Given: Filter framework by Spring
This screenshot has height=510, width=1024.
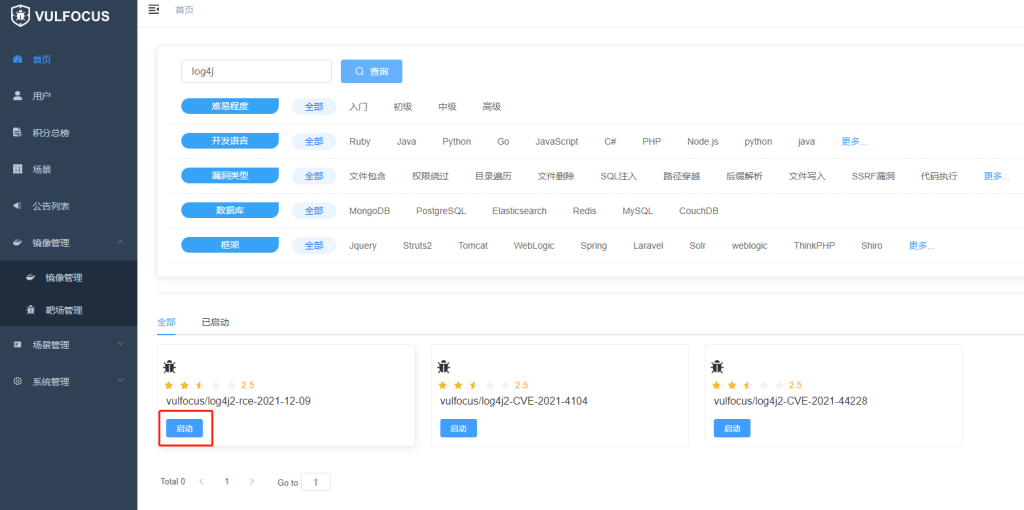Looking at the screenshot, I should (594, 246).
